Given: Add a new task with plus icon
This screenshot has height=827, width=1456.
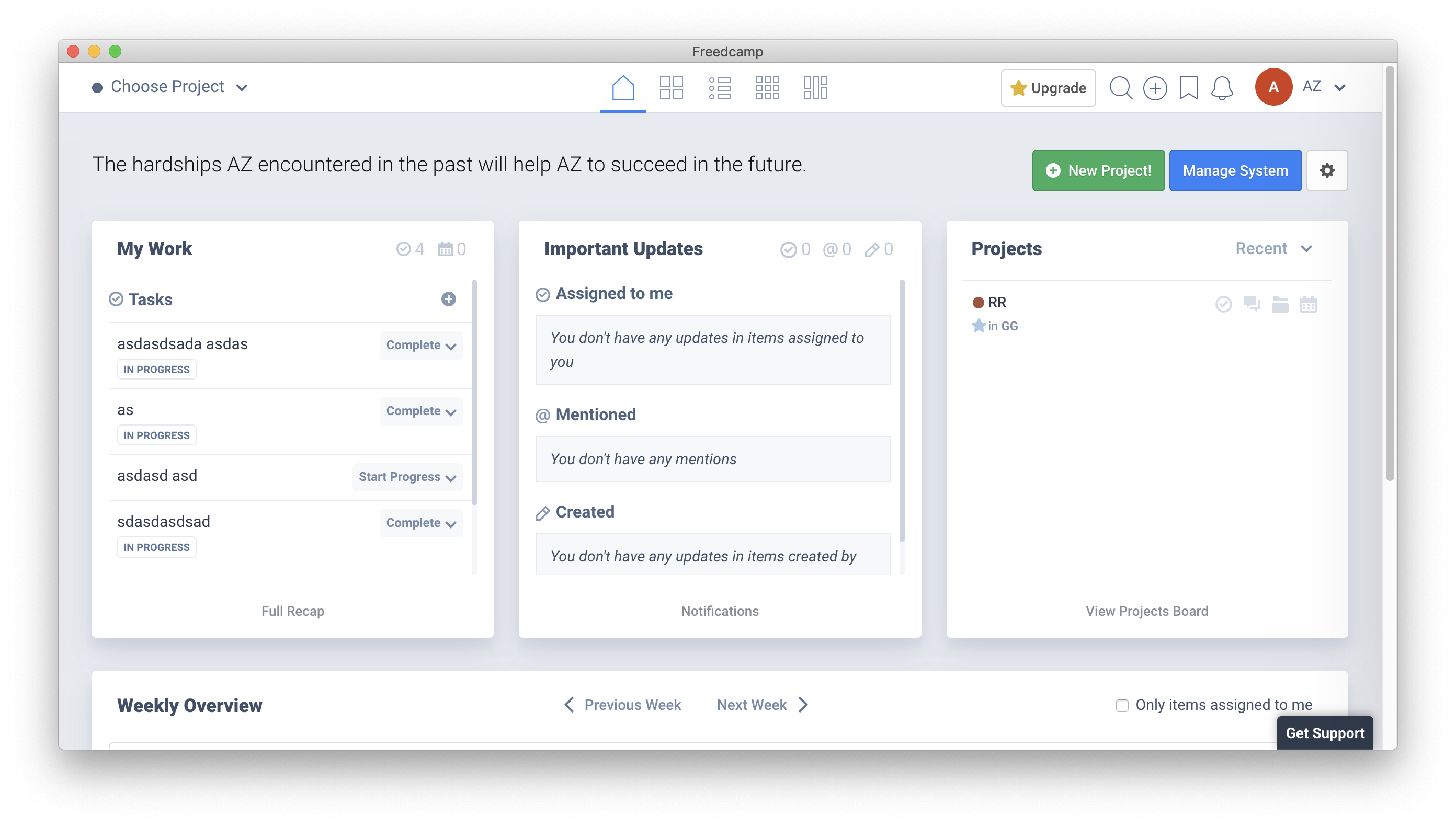Looking at the screenshot, I should click(448, 300).
